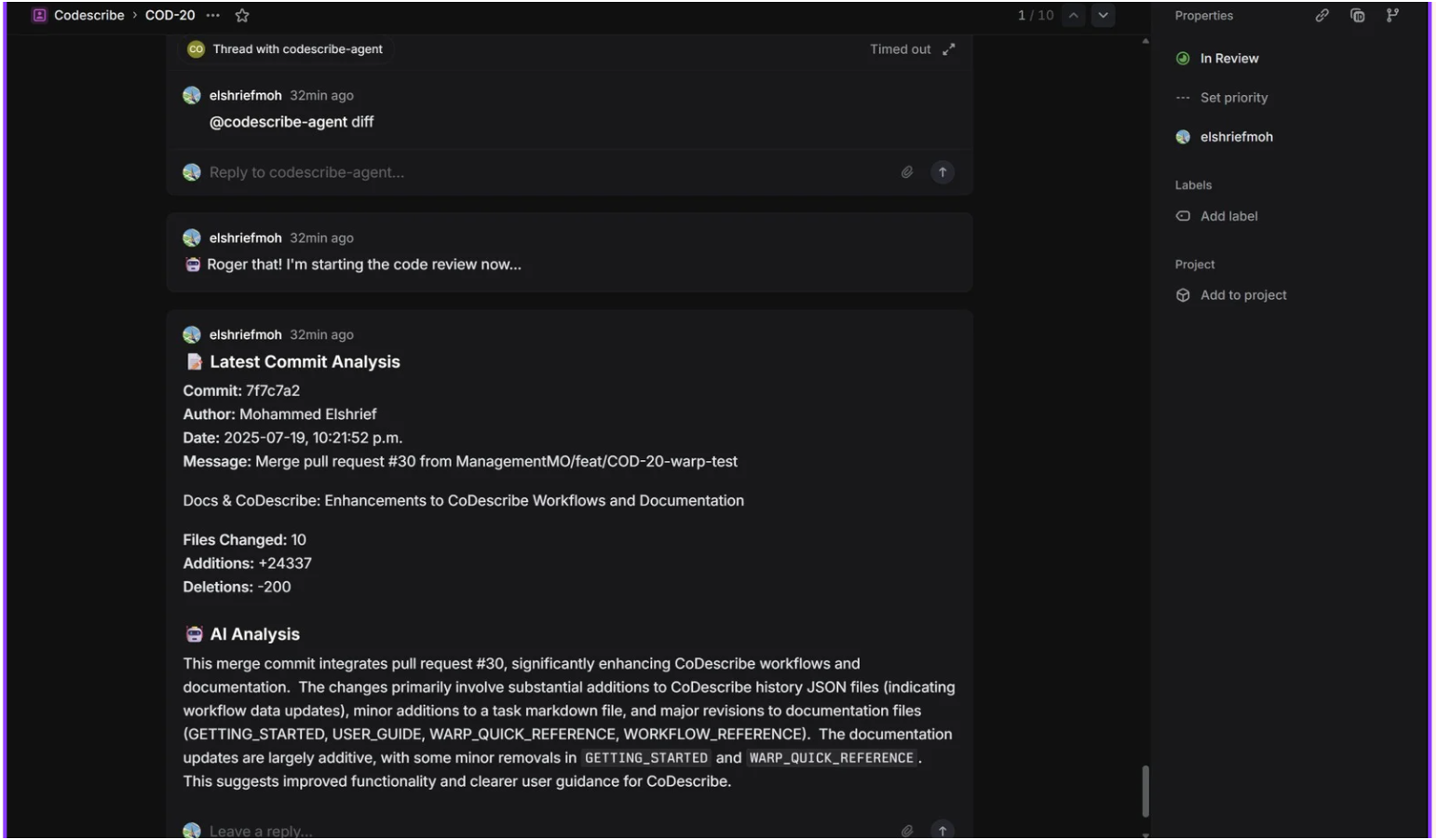
Task: Click the vertical scrollbar thumb
Action: point(1146,791)
